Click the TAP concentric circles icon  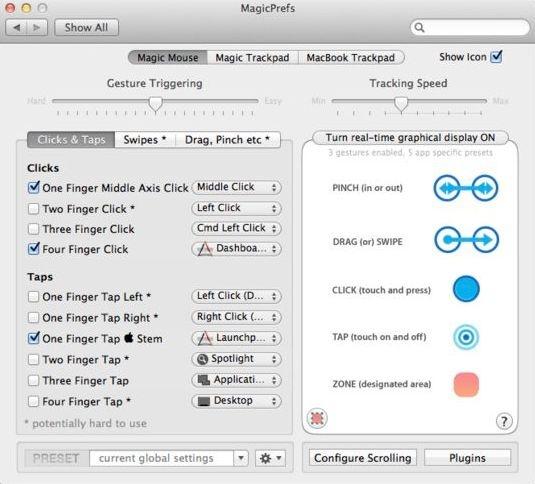pyautogui.click(x=466, y=337)
